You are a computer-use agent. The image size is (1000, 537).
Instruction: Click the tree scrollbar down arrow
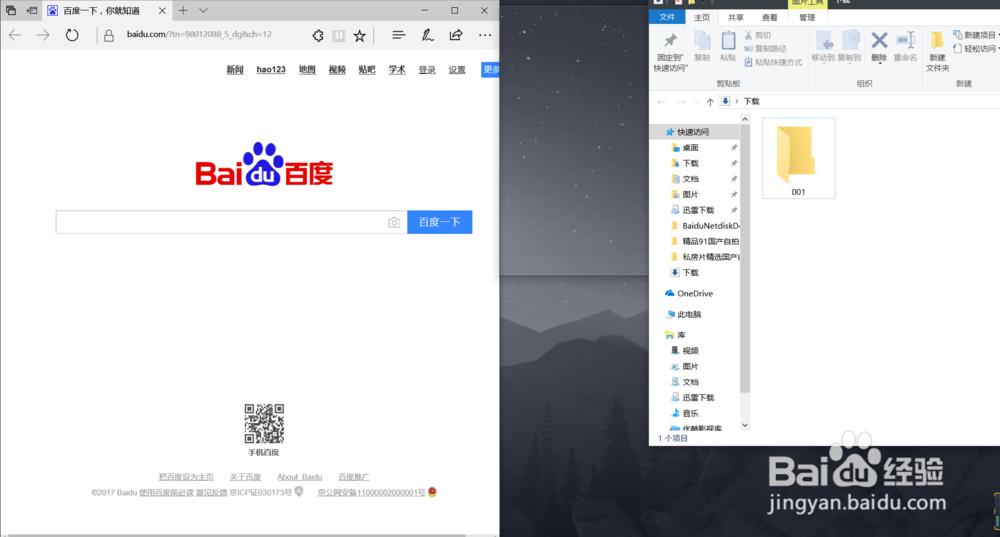[x=744, y=425]
